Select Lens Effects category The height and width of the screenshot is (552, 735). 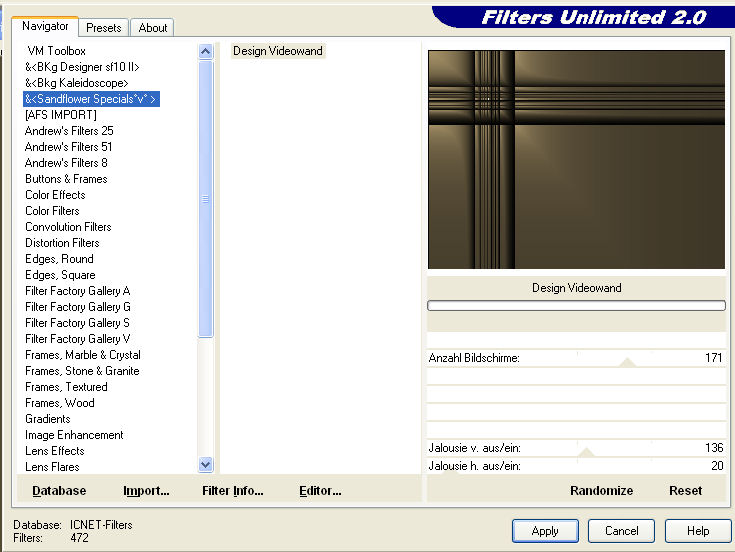tap(54, 451)
